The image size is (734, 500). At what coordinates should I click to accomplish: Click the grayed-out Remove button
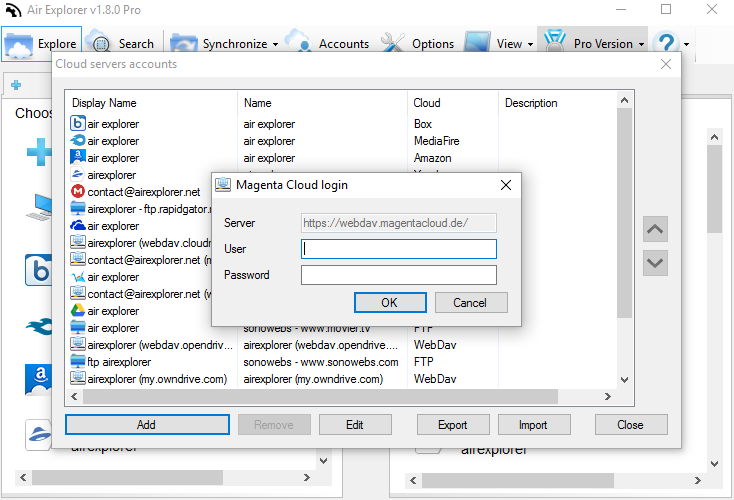pyautogui.click(x=274, y=425)
